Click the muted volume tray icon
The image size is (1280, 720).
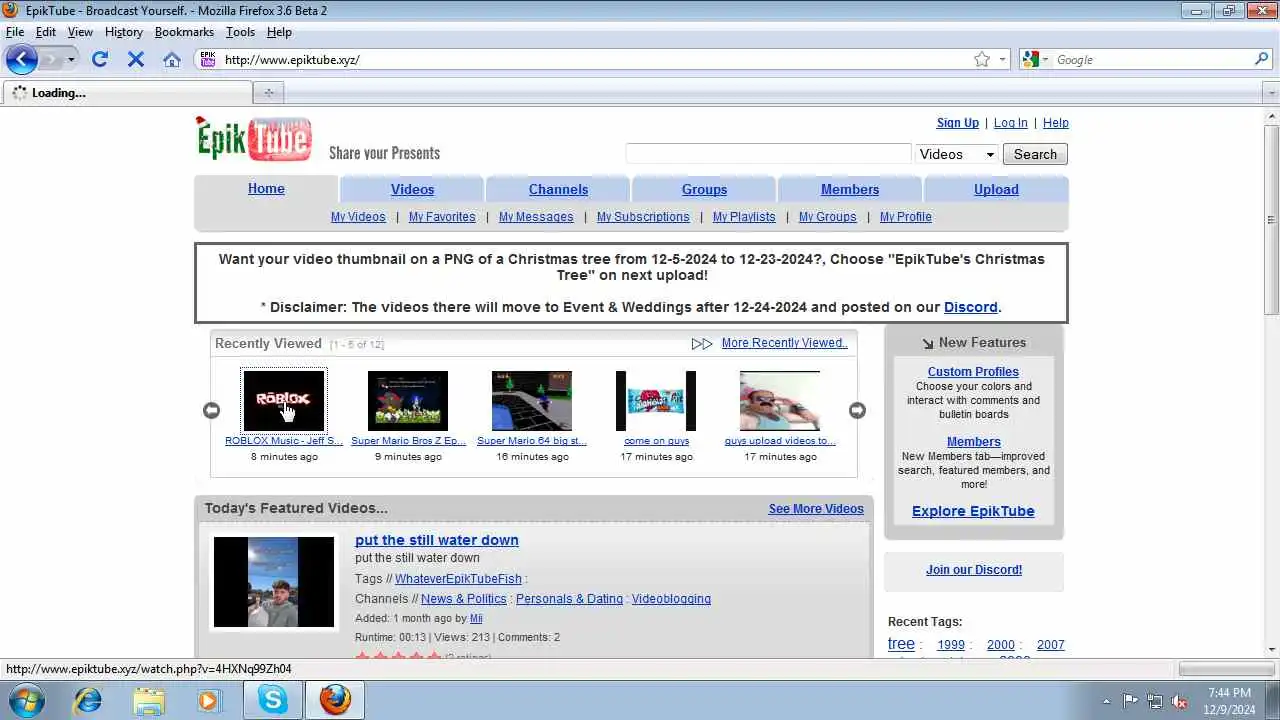1179,701
